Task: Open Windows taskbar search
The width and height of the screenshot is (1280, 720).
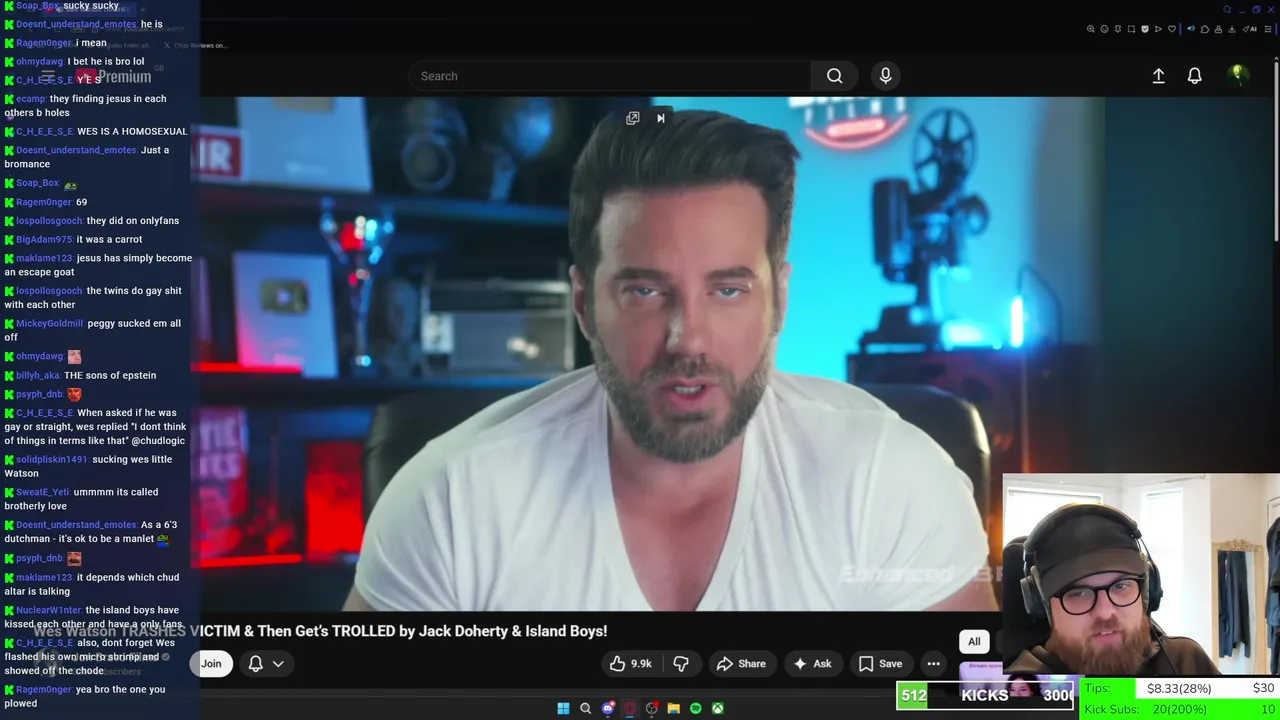Action: (585, 708)
